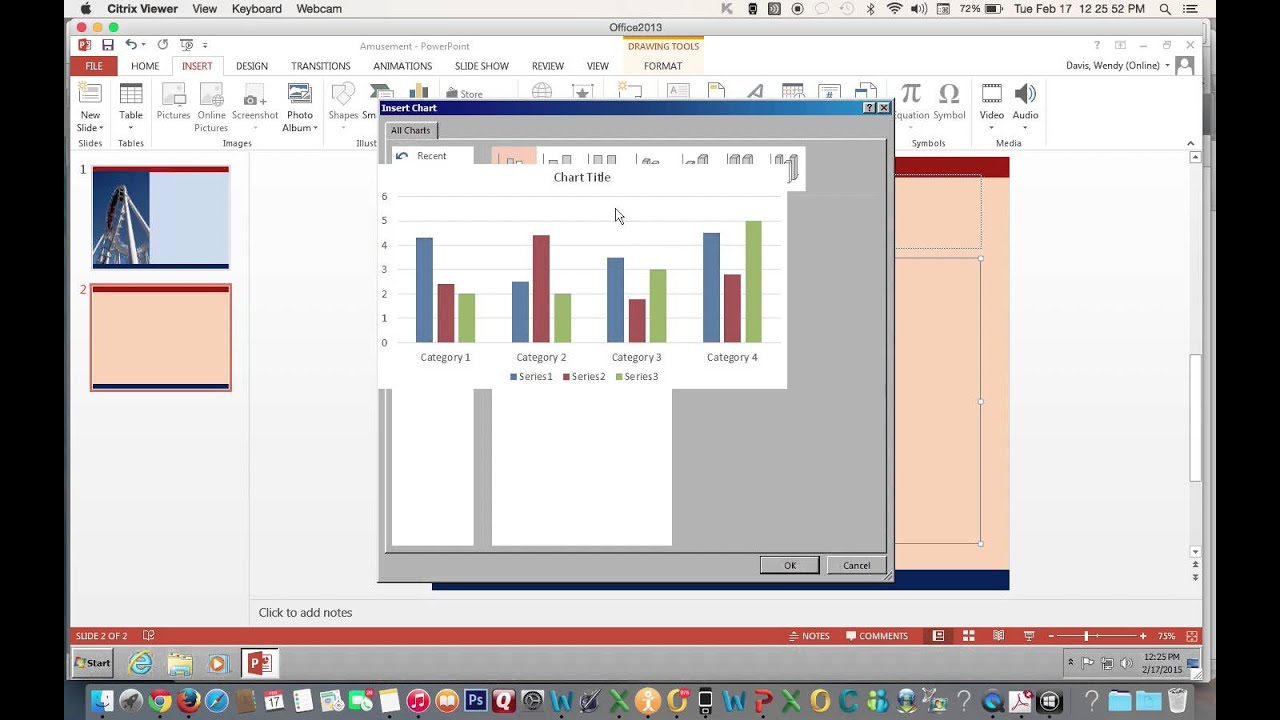Open the Trash in the Dock
This screenshot has width=1280, height=720.
pyautogui.click(x=1177, y=701)
